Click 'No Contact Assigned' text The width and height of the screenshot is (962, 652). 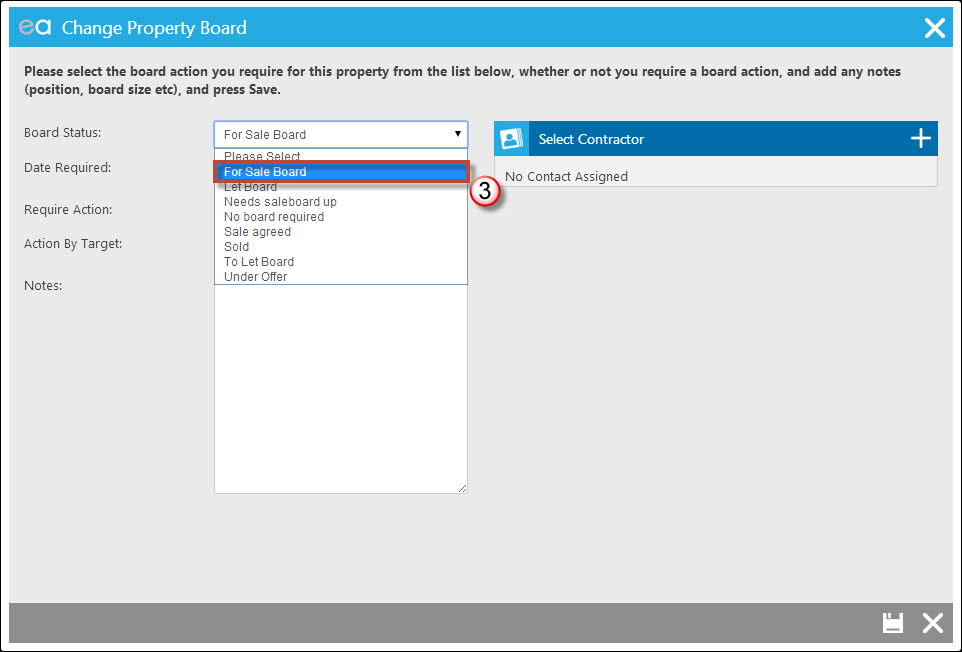tap(566, 177)
